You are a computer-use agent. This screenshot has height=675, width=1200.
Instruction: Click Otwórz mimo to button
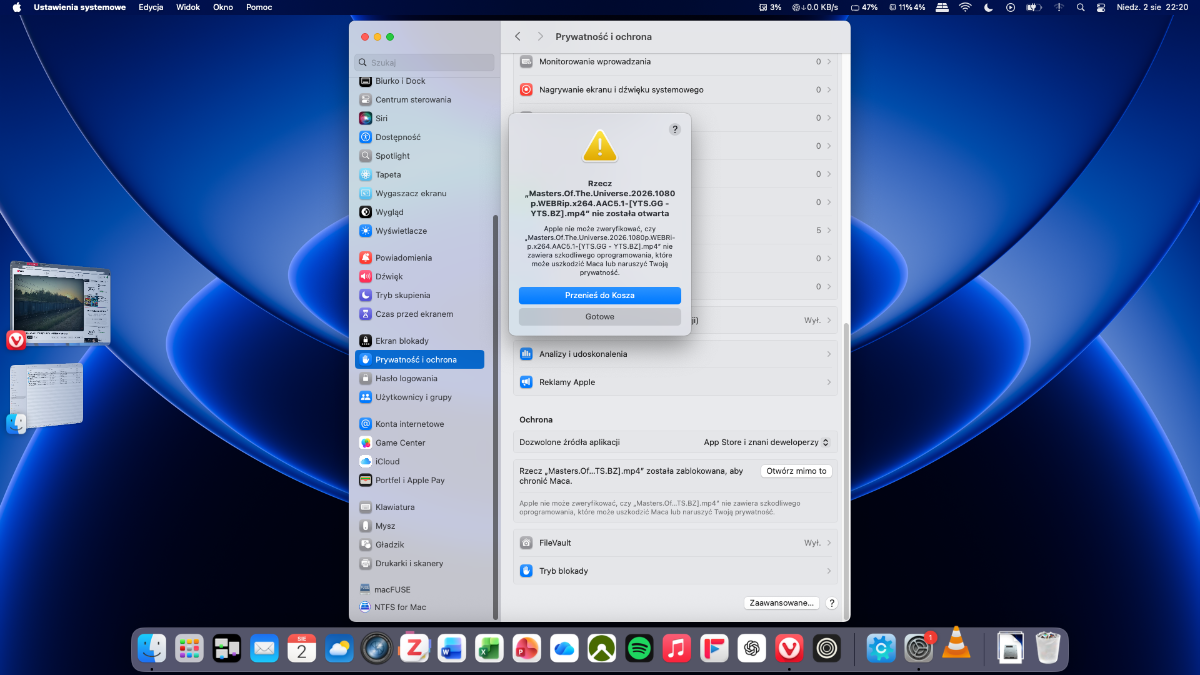coord(797,471)
